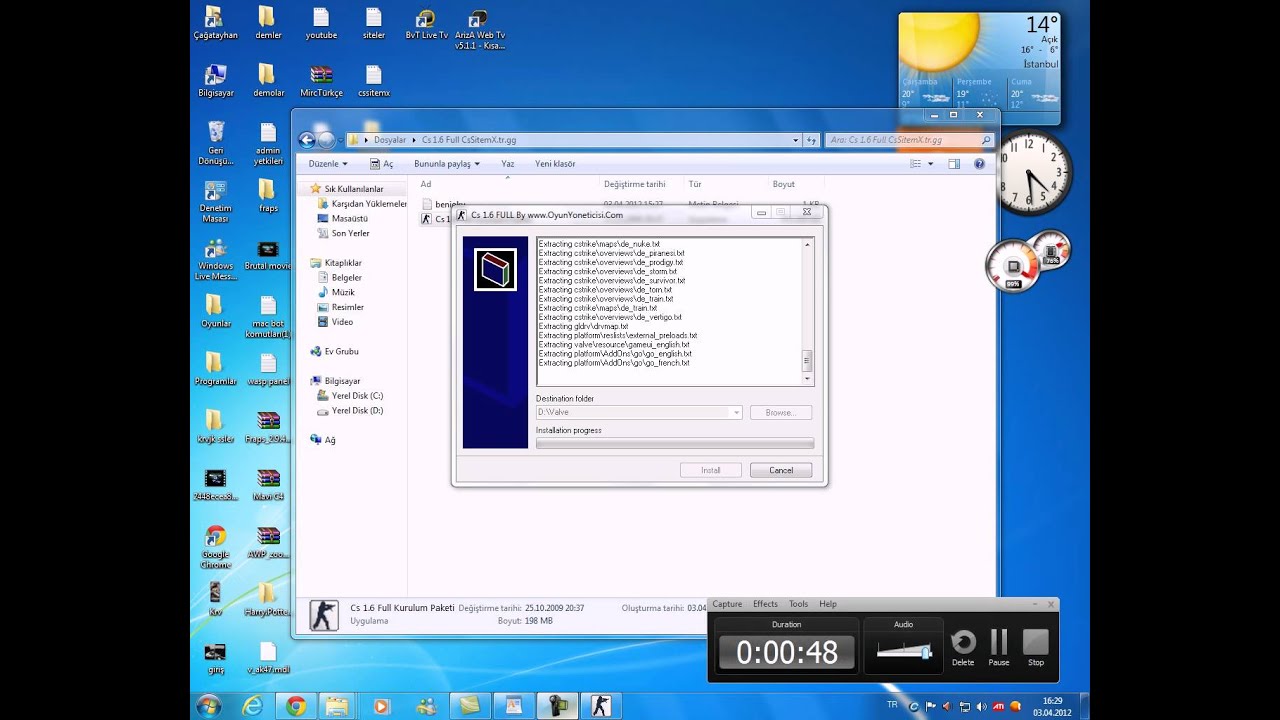Viewport: 1280px width, 720px height.
Task: Click Cancel button in installer dialog
Action: (x=781, y=470)
